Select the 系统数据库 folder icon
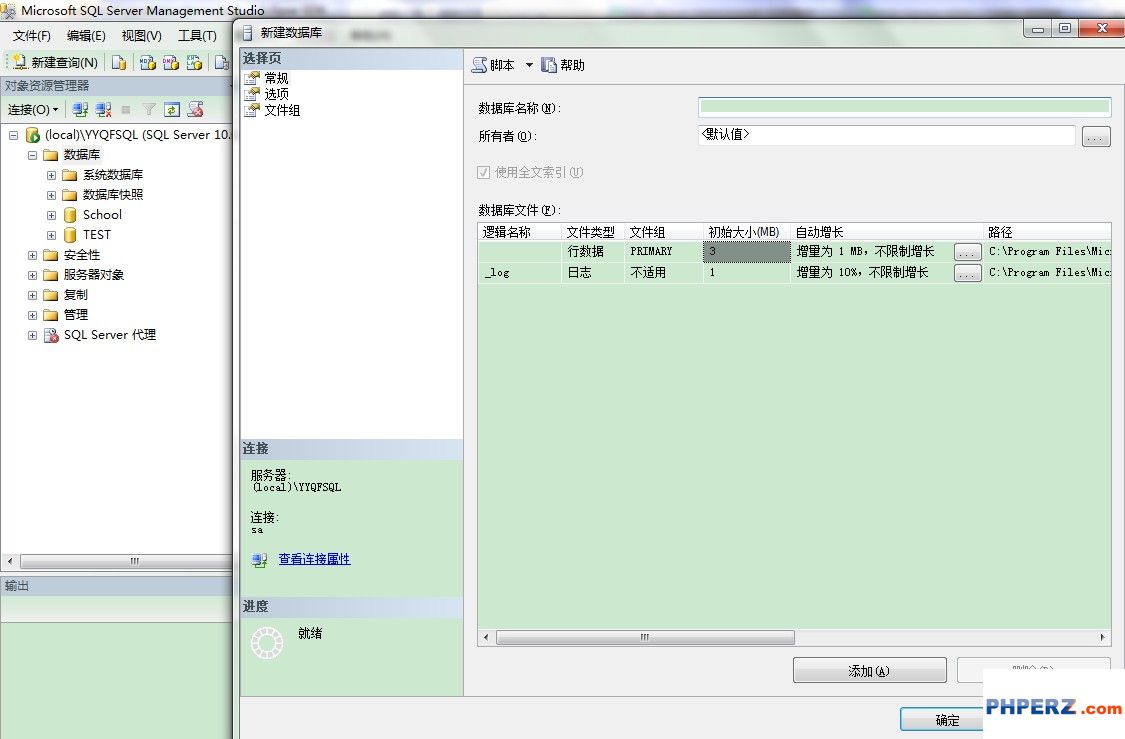Screen dimensions: 1125x739 pyautogui.click(x=70, y=175)
